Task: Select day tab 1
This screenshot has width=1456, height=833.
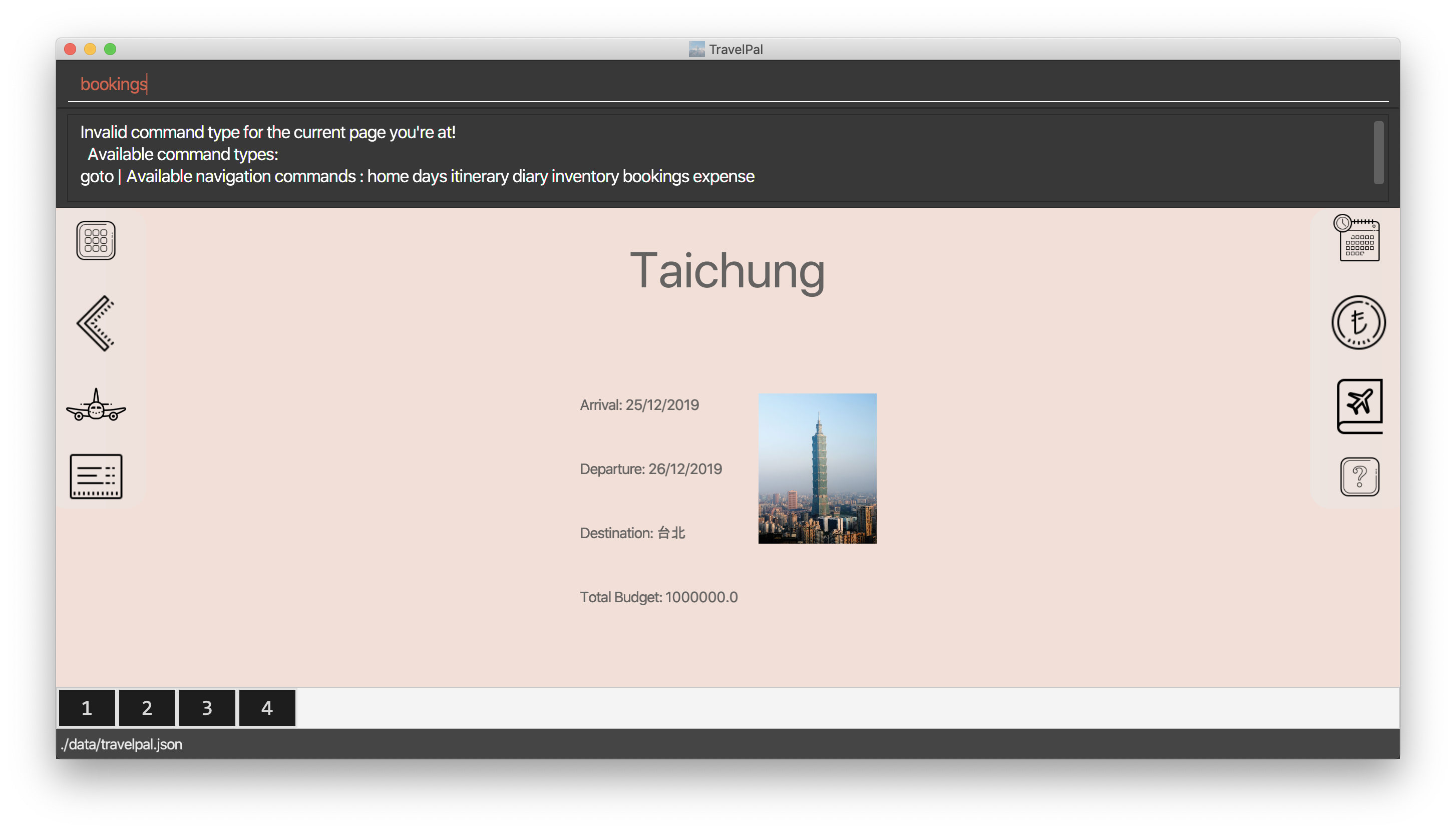Action: (x=87, y=708)
